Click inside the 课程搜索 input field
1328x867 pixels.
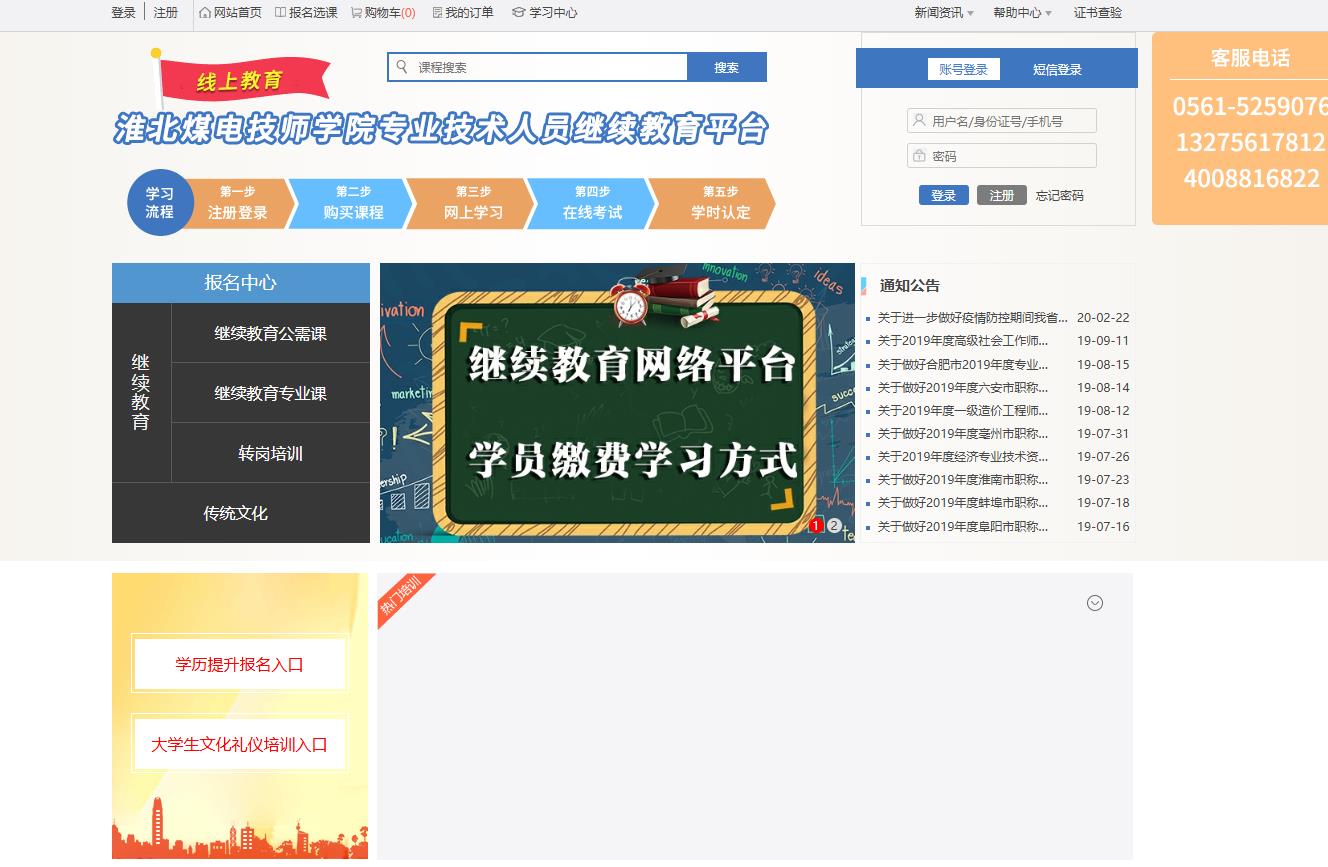[x=540, y=67]
